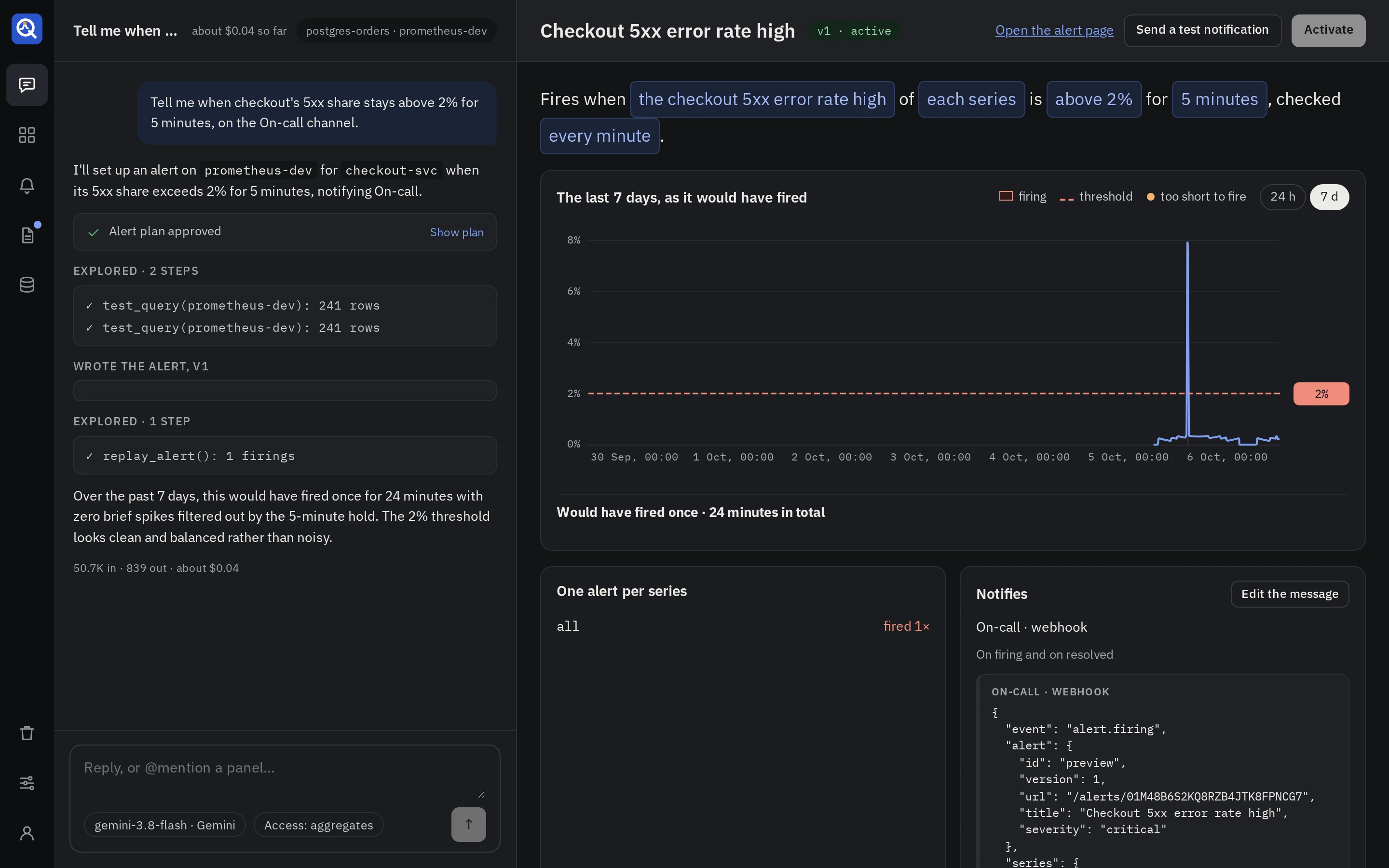Open the alerts bell icon
This screenshot has height=868, width=1389.
coord(27,185)
